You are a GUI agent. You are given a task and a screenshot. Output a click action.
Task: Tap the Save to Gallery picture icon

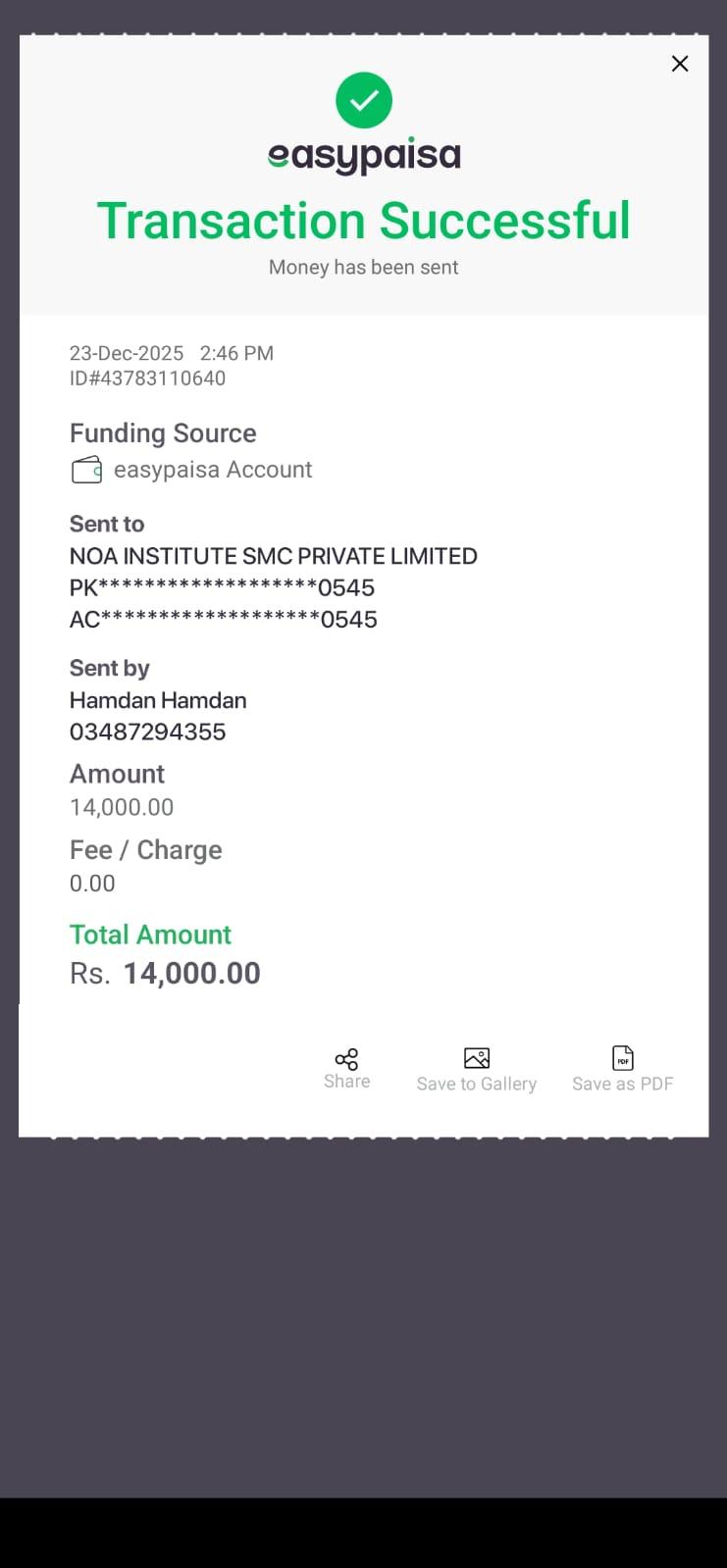pyautogui.click(x=477, y=1058)
